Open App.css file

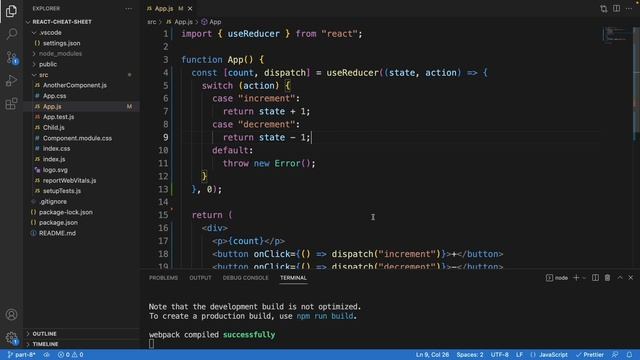54,96
